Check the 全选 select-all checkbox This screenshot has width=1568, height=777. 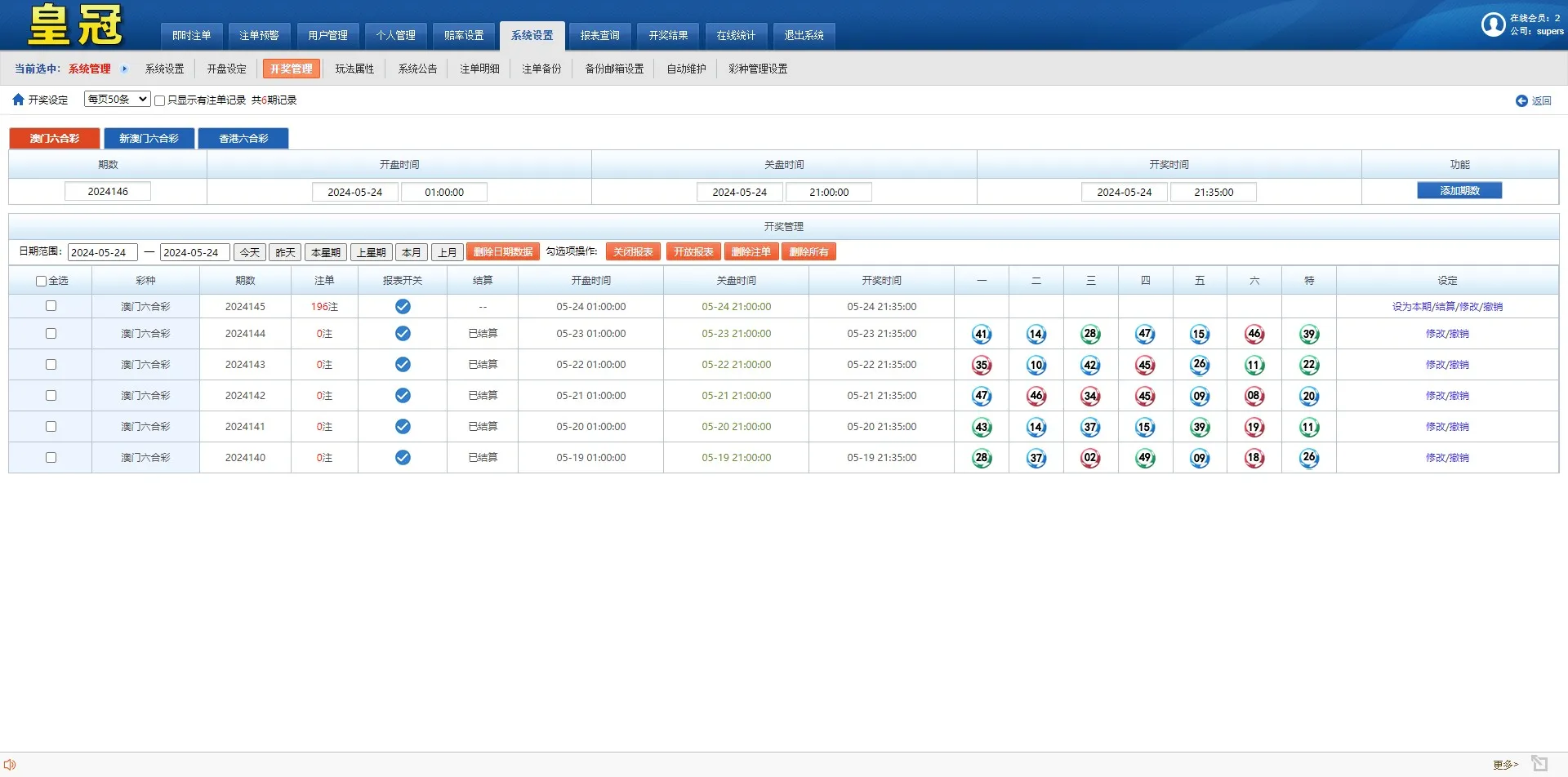(41, 282)
